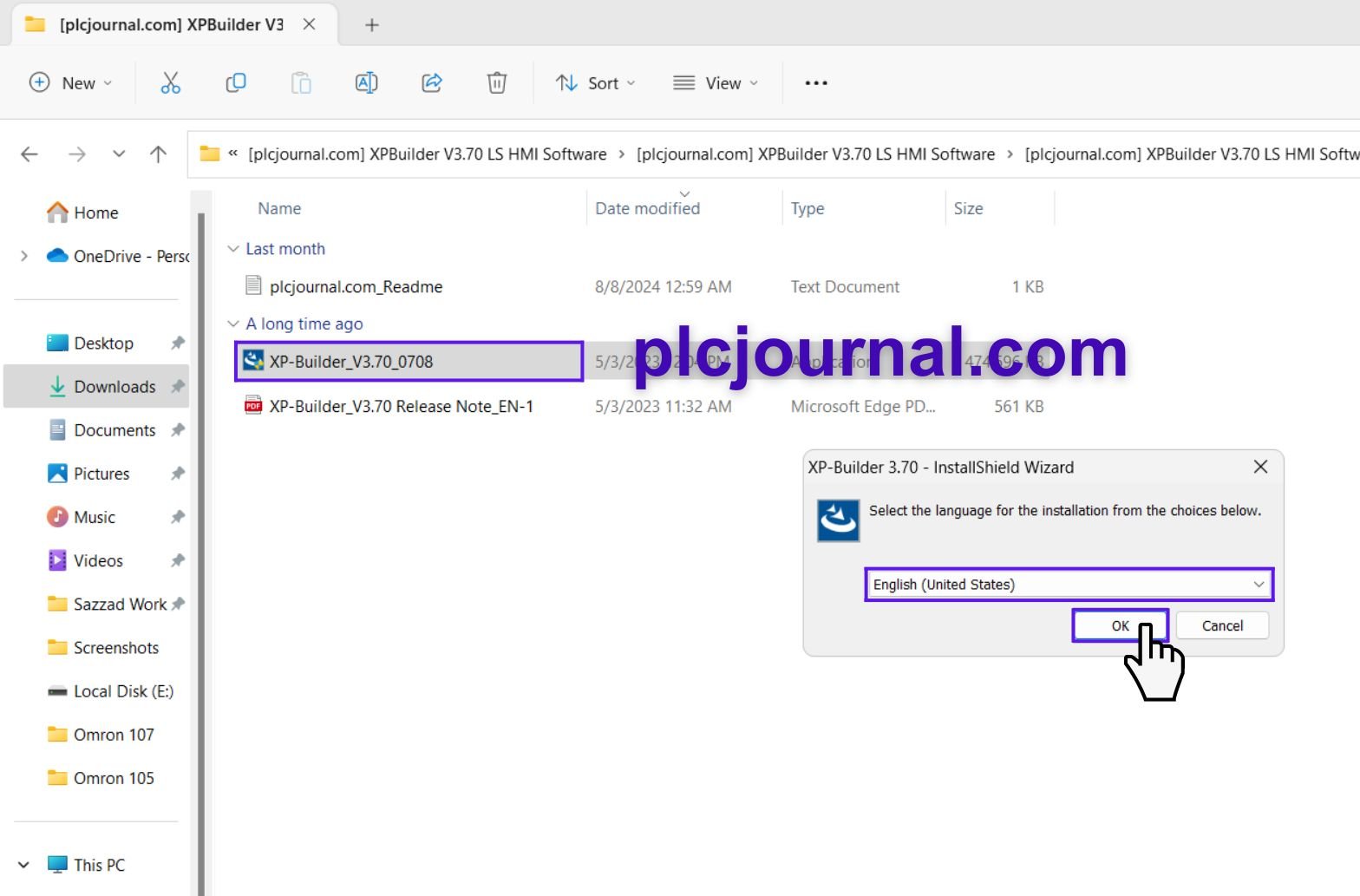Unpin Videos using its pin icon

[178, 560]
